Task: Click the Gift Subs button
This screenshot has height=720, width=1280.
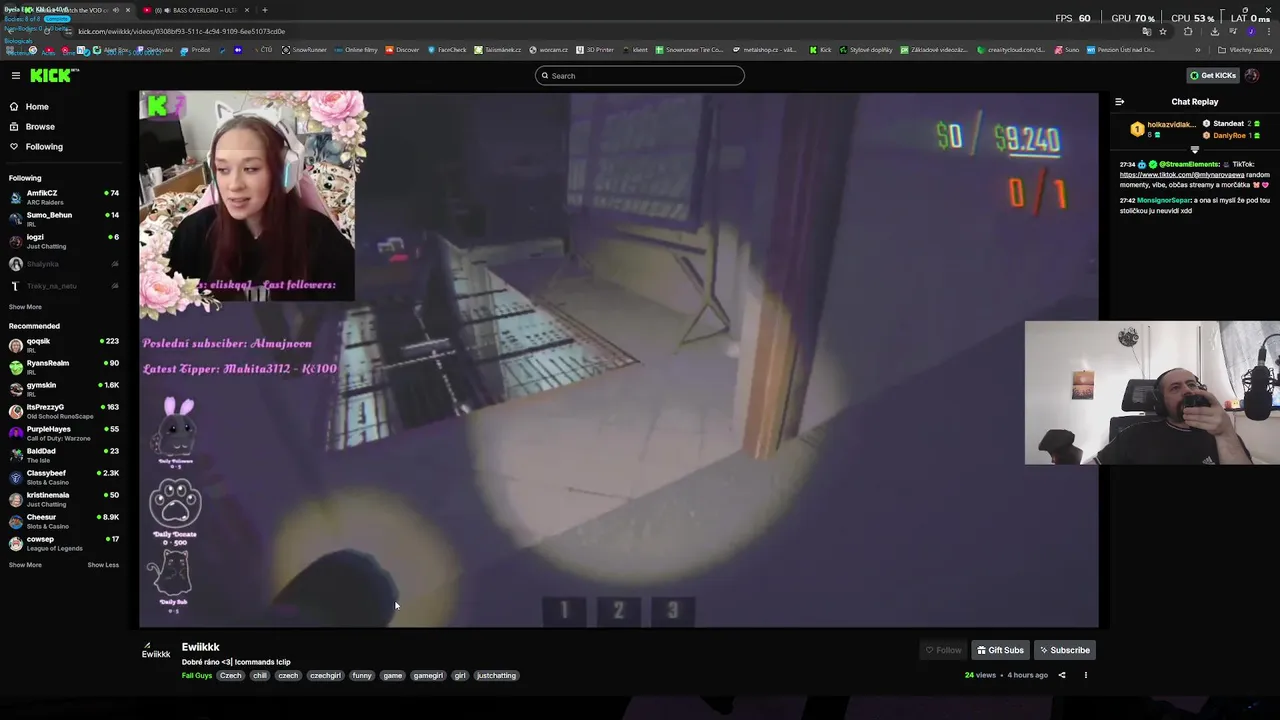Action: (1000, 650)
